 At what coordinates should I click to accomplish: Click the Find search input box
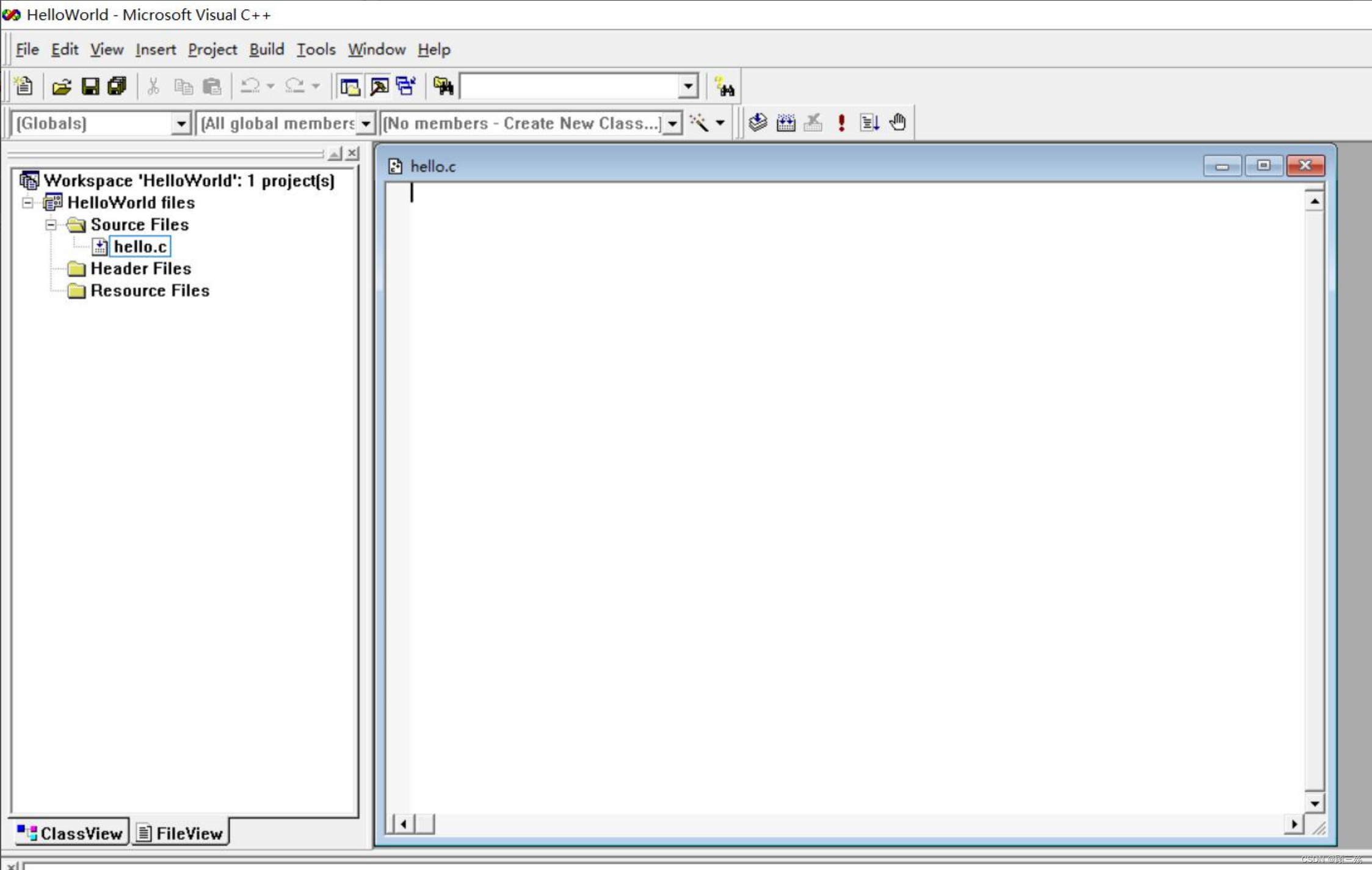point(569,87)
